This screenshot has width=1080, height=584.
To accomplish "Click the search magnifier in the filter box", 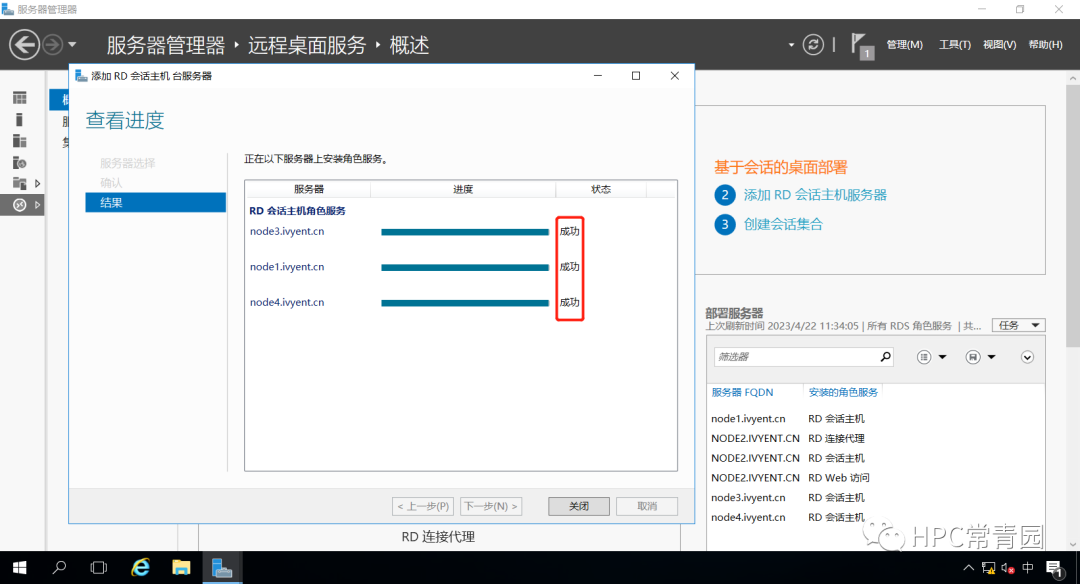I will point(885,357).
